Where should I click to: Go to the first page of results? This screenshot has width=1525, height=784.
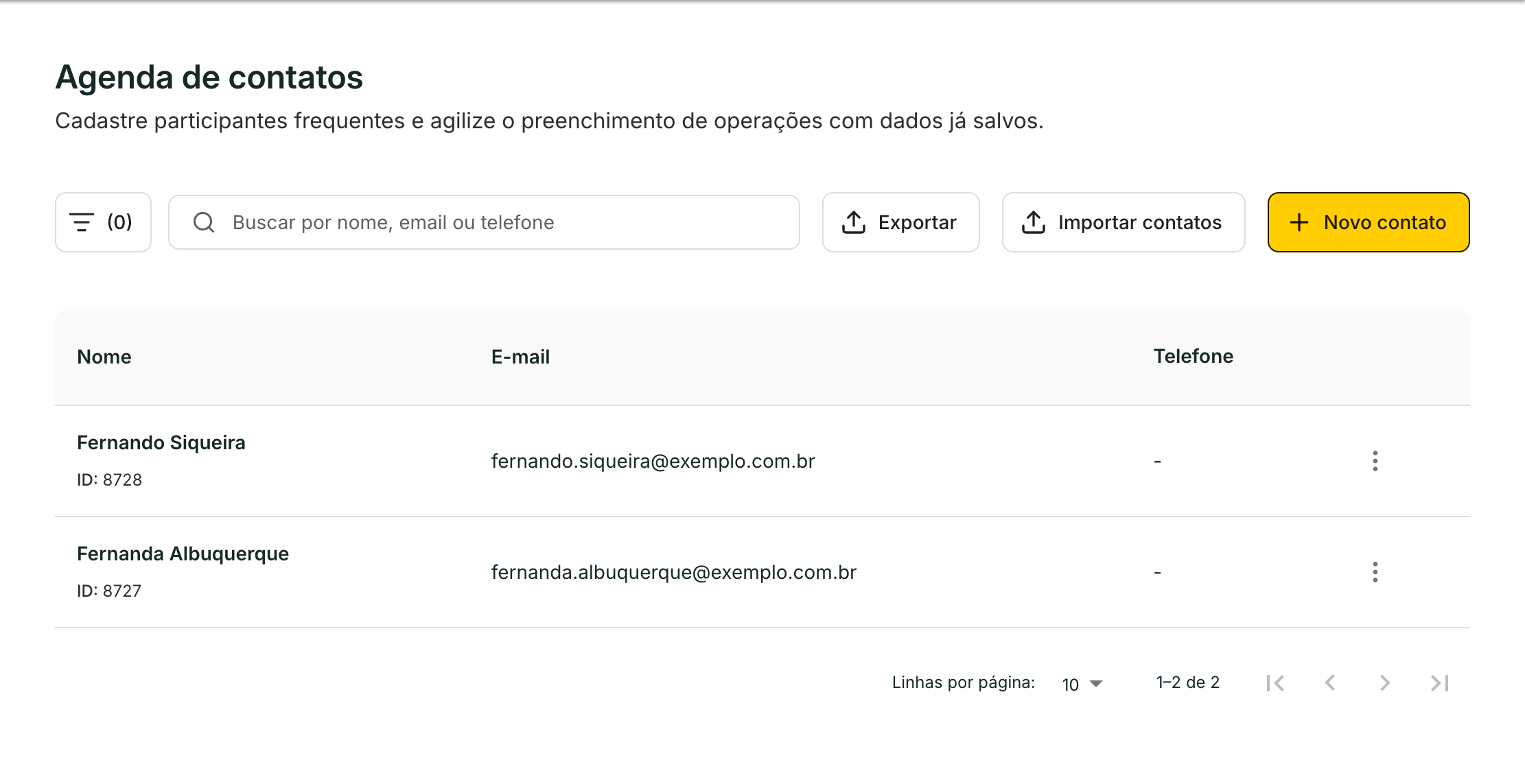click(1276, 683)
